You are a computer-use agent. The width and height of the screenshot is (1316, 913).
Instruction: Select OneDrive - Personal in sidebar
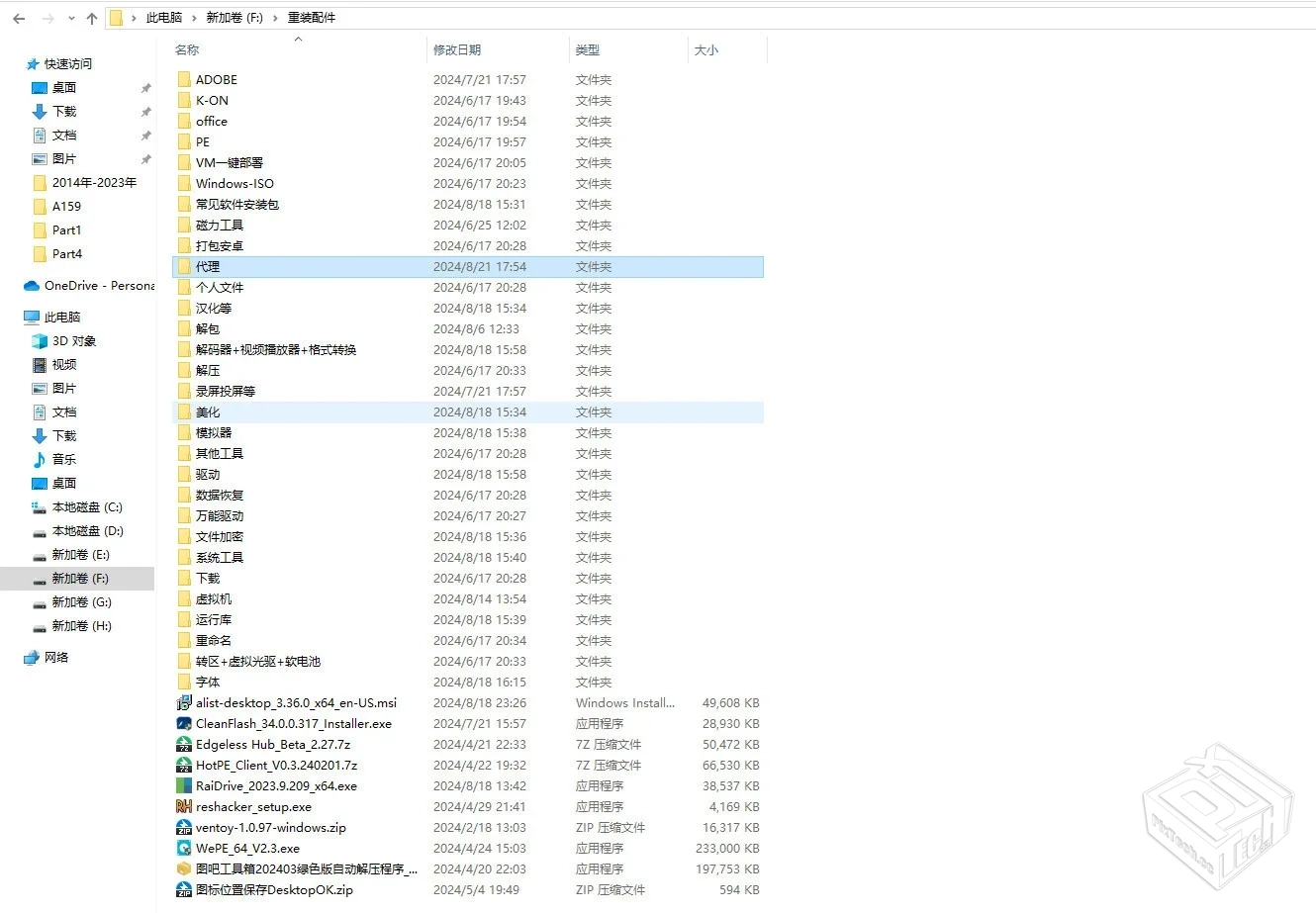click(98, 286)
